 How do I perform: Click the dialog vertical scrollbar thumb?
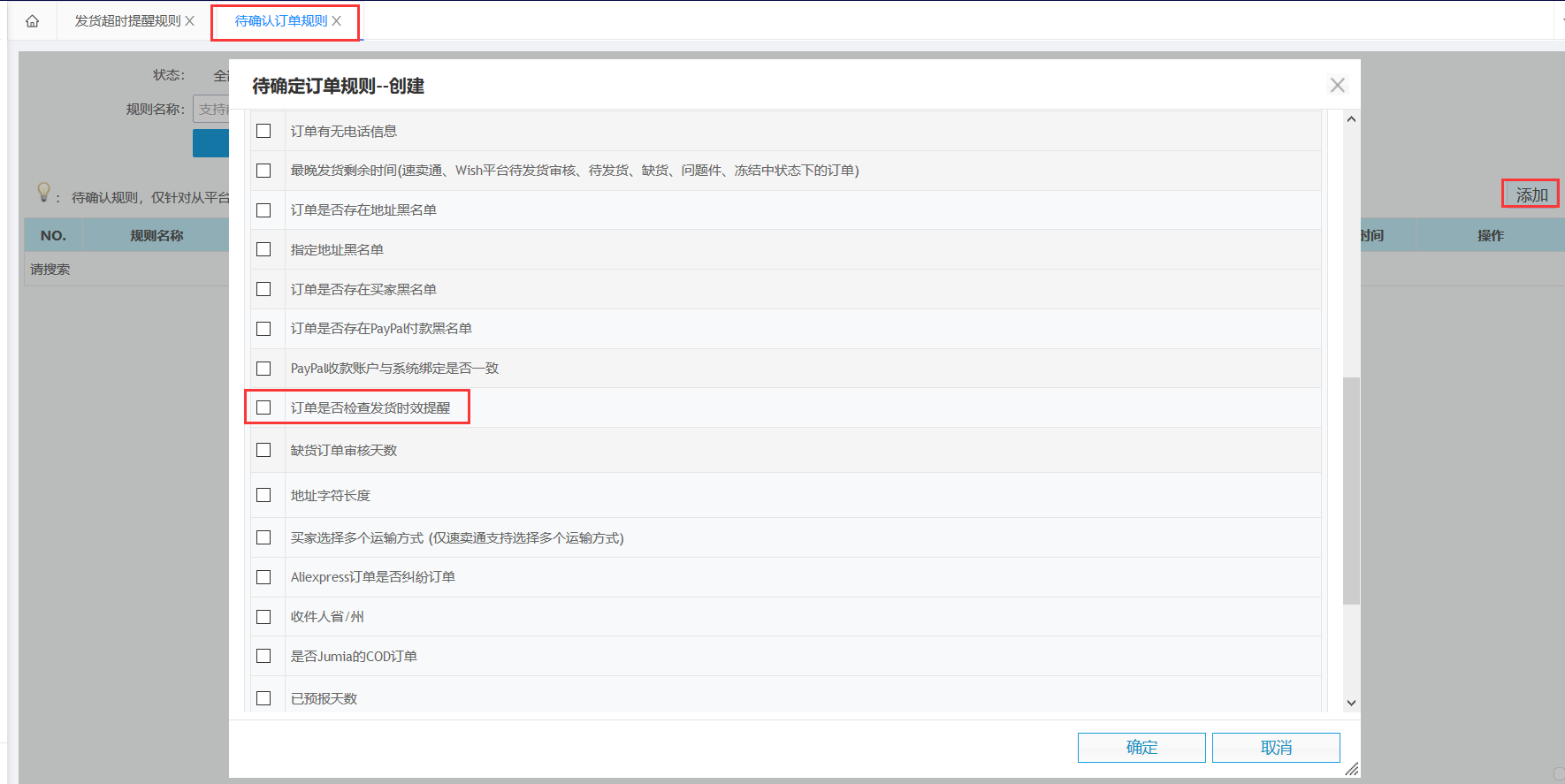(1351, 491)
